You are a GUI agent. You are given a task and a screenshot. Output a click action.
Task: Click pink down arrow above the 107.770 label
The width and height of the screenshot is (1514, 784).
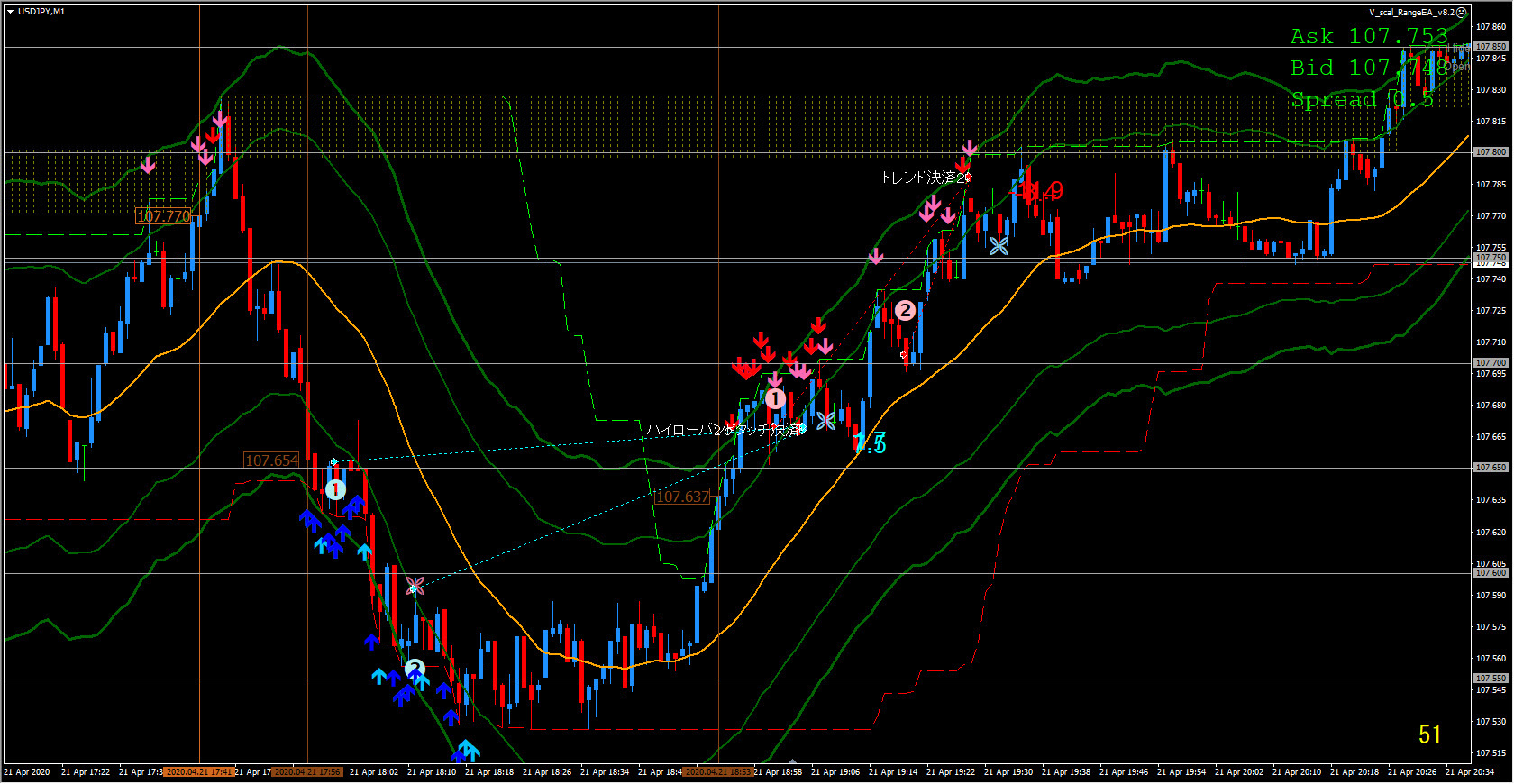click(x=148, y=165)
